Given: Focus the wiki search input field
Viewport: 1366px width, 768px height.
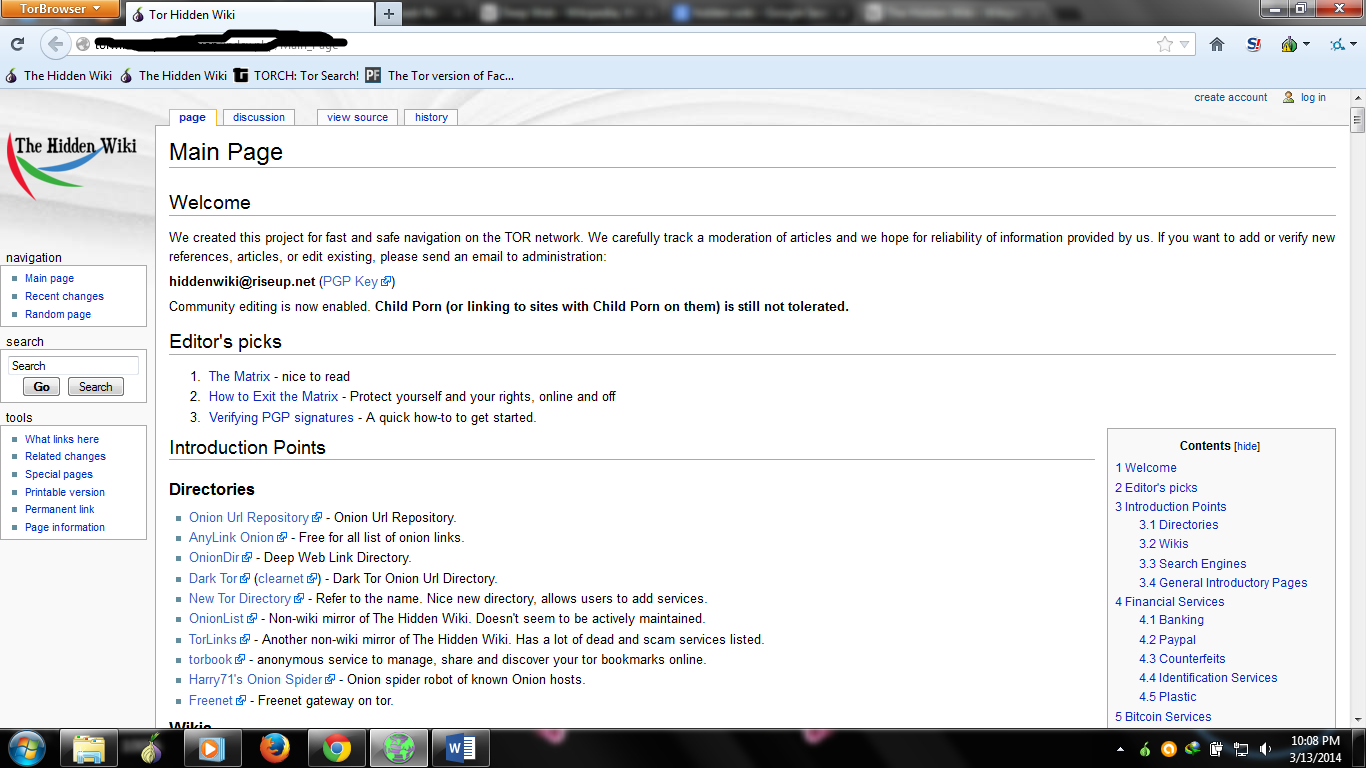Looking at the screenshot, I should pyautogui.click(x=73, y=366).
